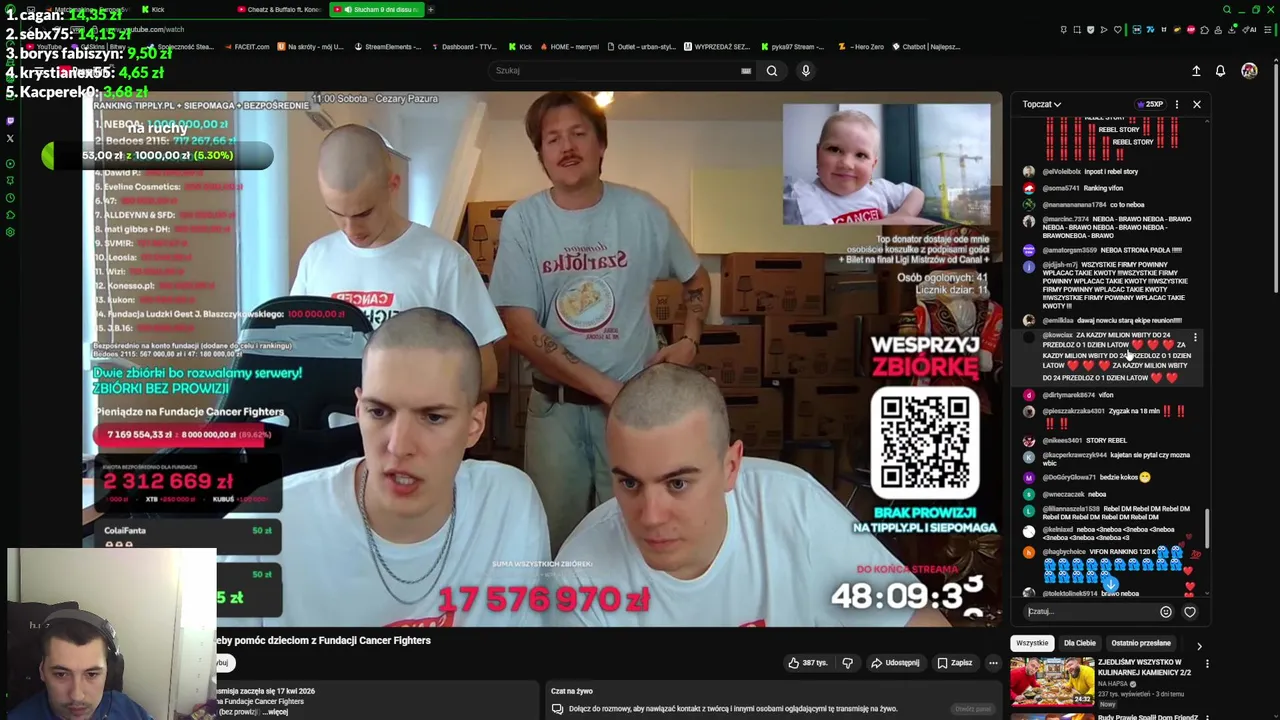Send a heart reaction in chat
Screen dimensions: 1280x720
point(1190,612)
